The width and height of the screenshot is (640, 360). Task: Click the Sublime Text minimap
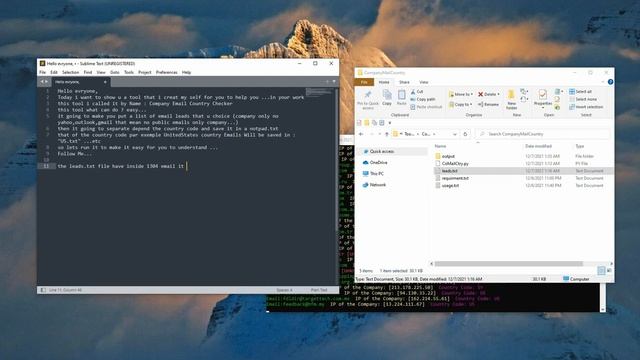(319, 92)
